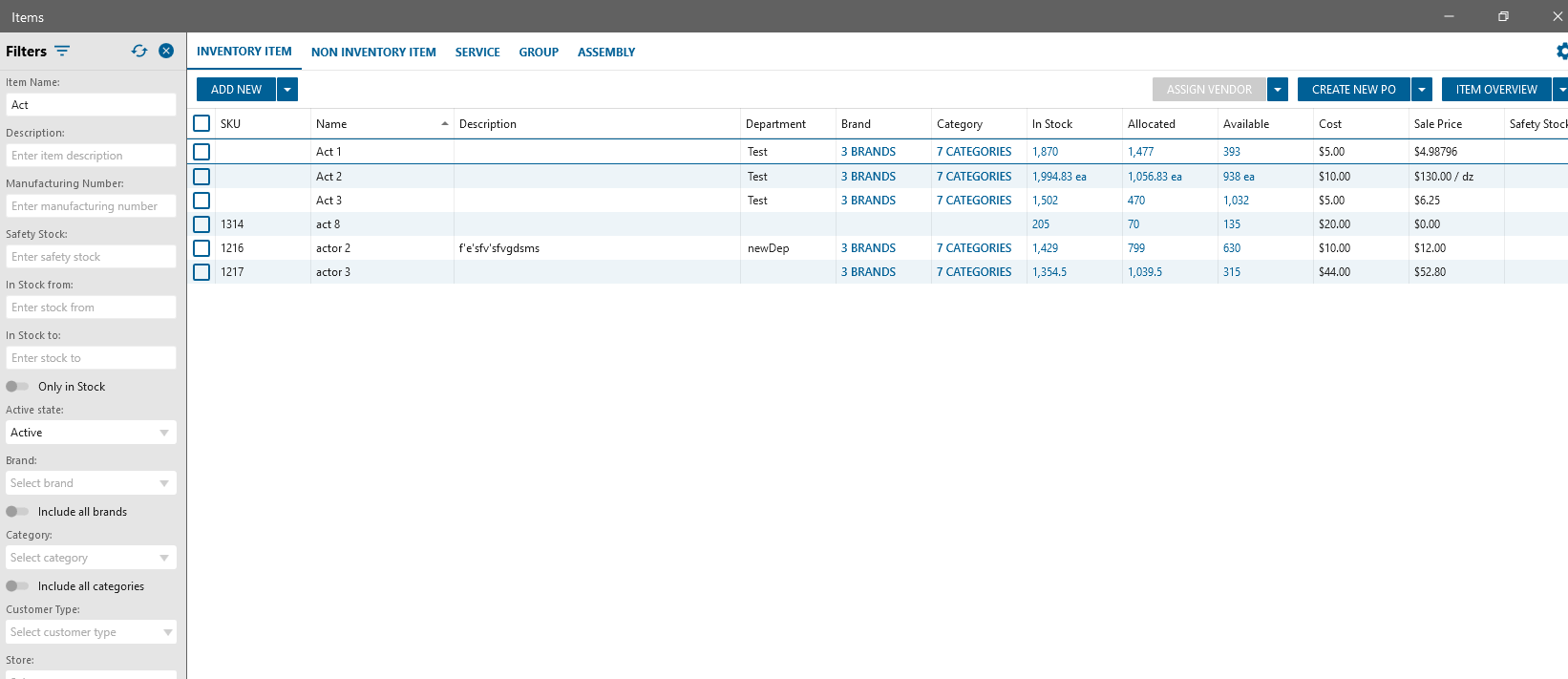Open the Select brand dropdown
Viewport: 1568px width, 679px height.
[91, 483]
